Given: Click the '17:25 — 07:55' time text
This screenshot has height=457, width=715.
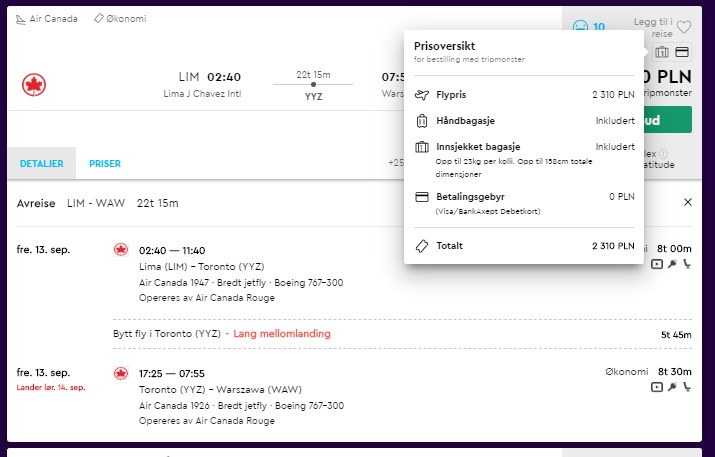Looking at the screenshot, I should (172, 374).
